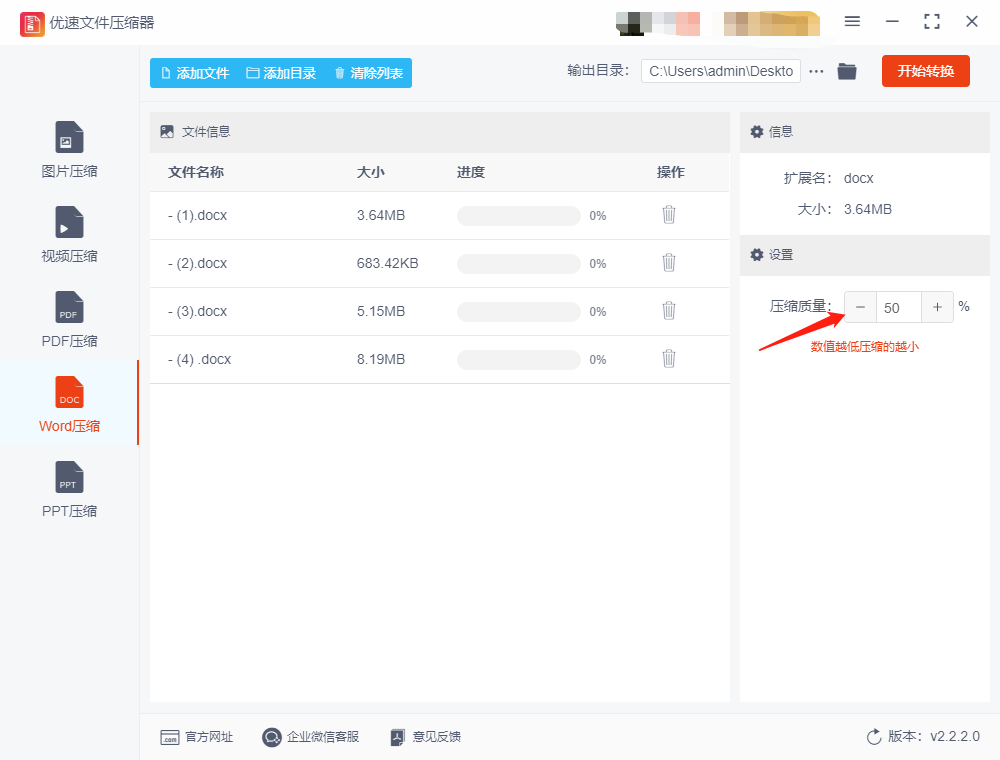Image resolution: width=1000 pixels, height=760 pixels.
Task: Delete the file (1).docx from the list
Action: (668, 215)
